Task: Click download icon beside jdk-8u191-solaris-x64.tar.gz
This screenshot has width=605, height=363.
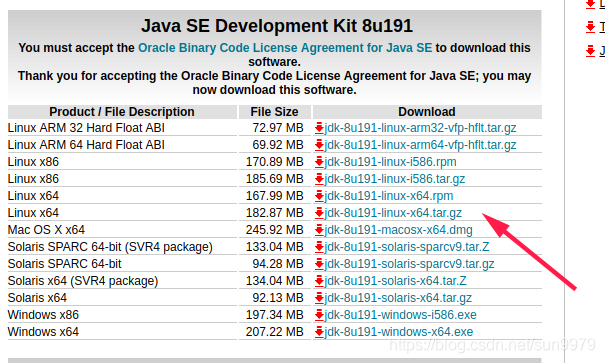Action: (x=319, y=297)
